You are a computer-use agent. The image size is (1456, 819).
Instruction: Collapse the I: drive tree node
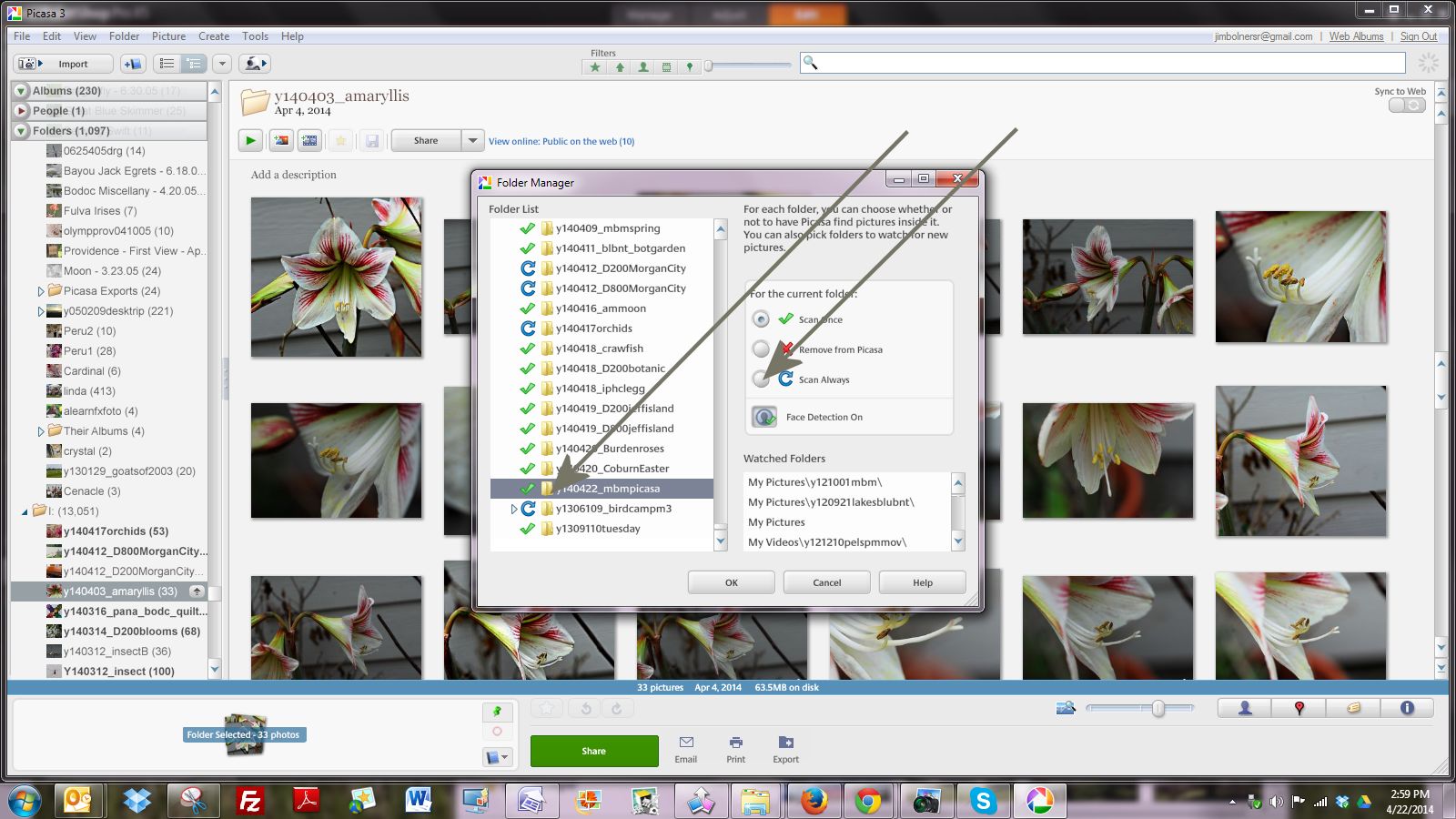(25, 511)
